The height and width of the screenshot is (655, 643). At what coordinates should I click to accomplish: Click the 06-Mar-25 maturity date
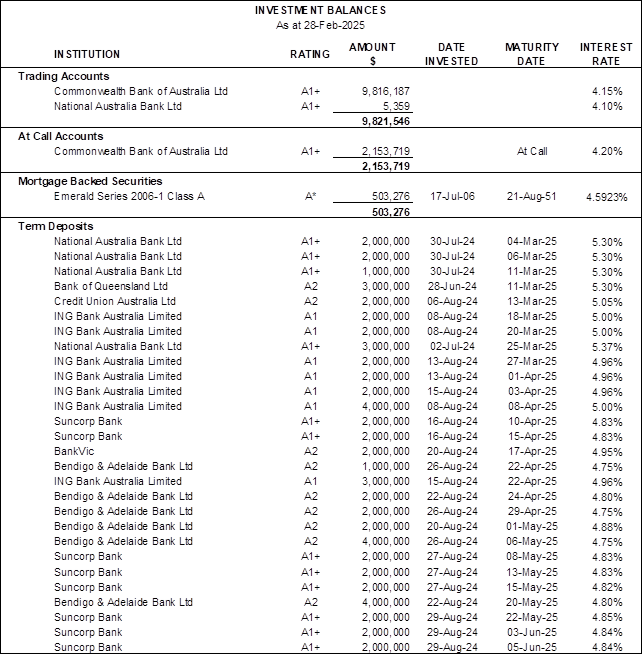[532, 256]
